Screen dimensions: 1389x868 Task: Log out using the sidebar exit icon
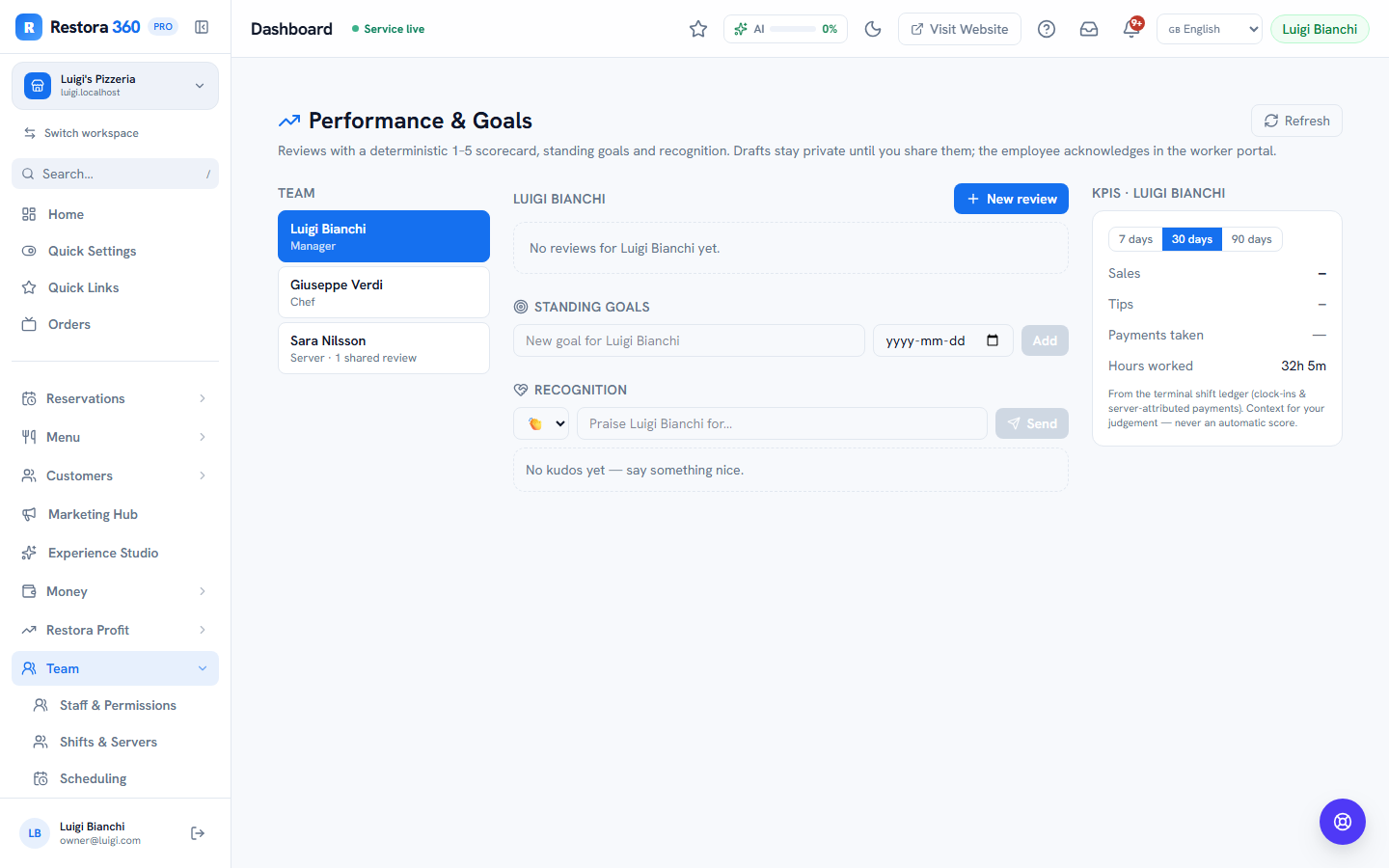pos(198,833)
